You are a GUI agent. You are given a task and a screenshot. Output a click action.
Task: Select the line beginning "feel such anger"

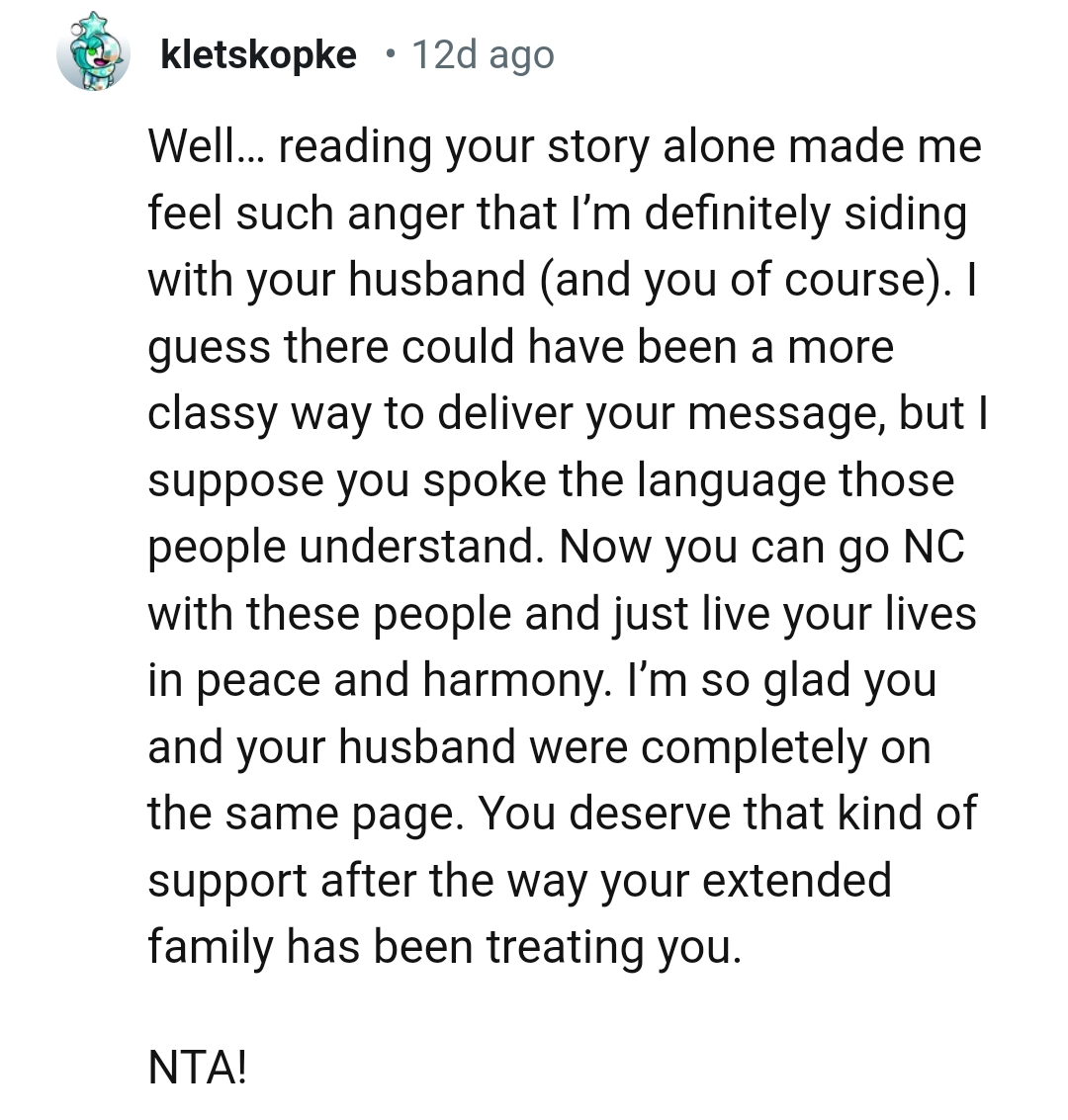point(557,214)
